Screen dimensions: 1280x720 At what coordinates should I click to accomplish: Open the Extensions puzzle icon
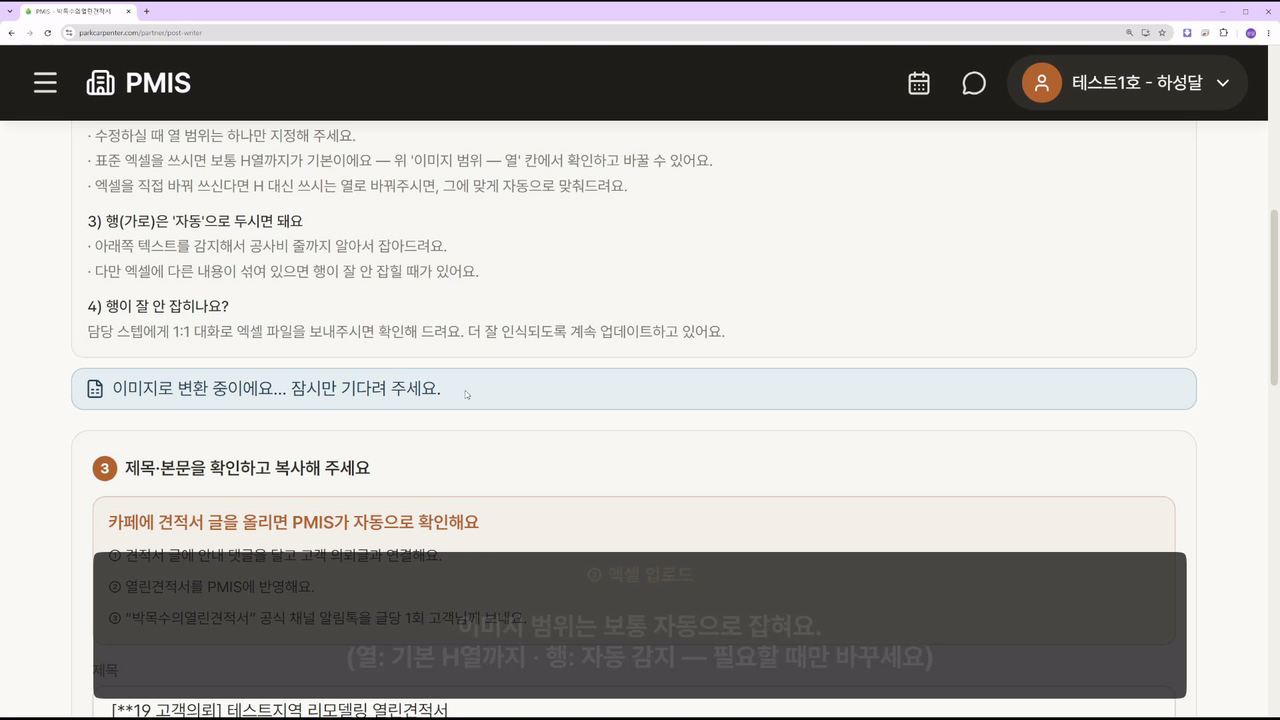(1224, 33)
